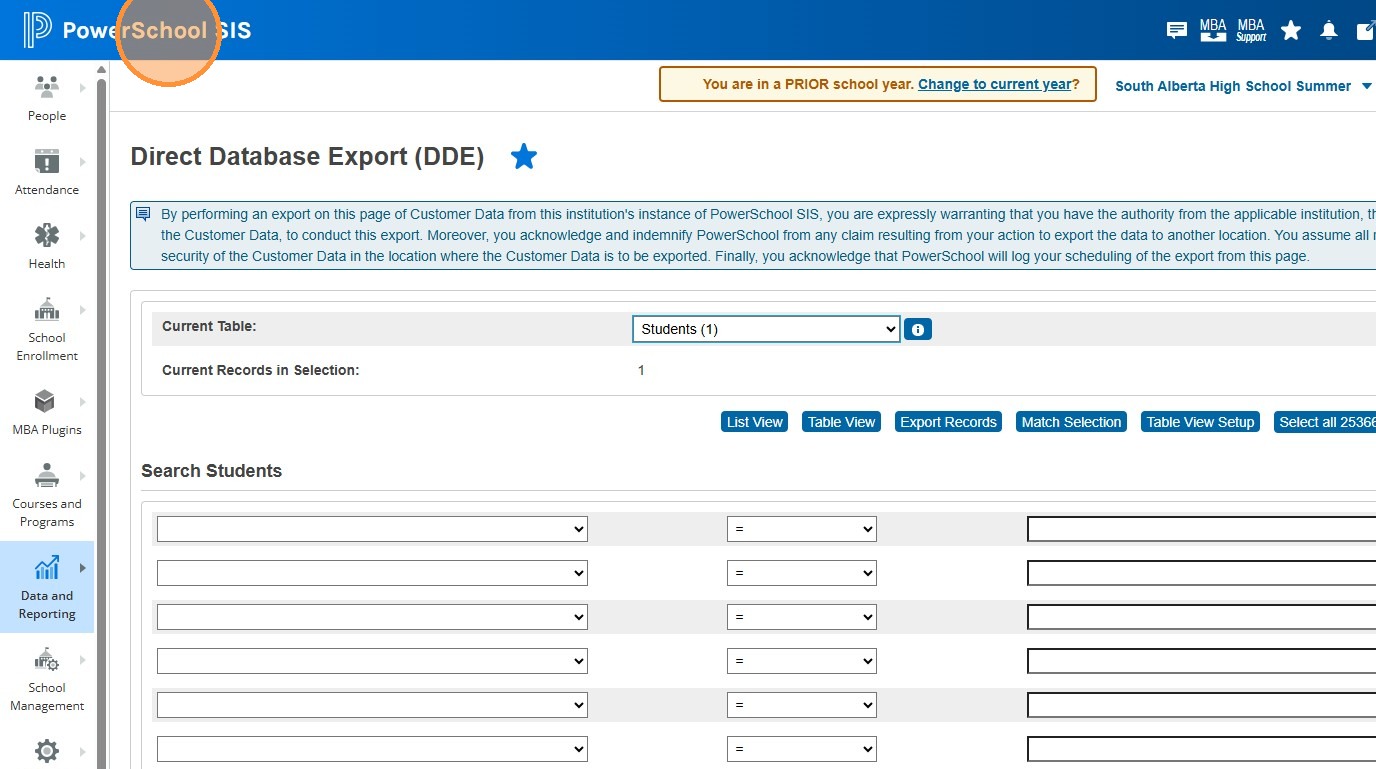Open the Health sidebar icon

click(47, 235)
